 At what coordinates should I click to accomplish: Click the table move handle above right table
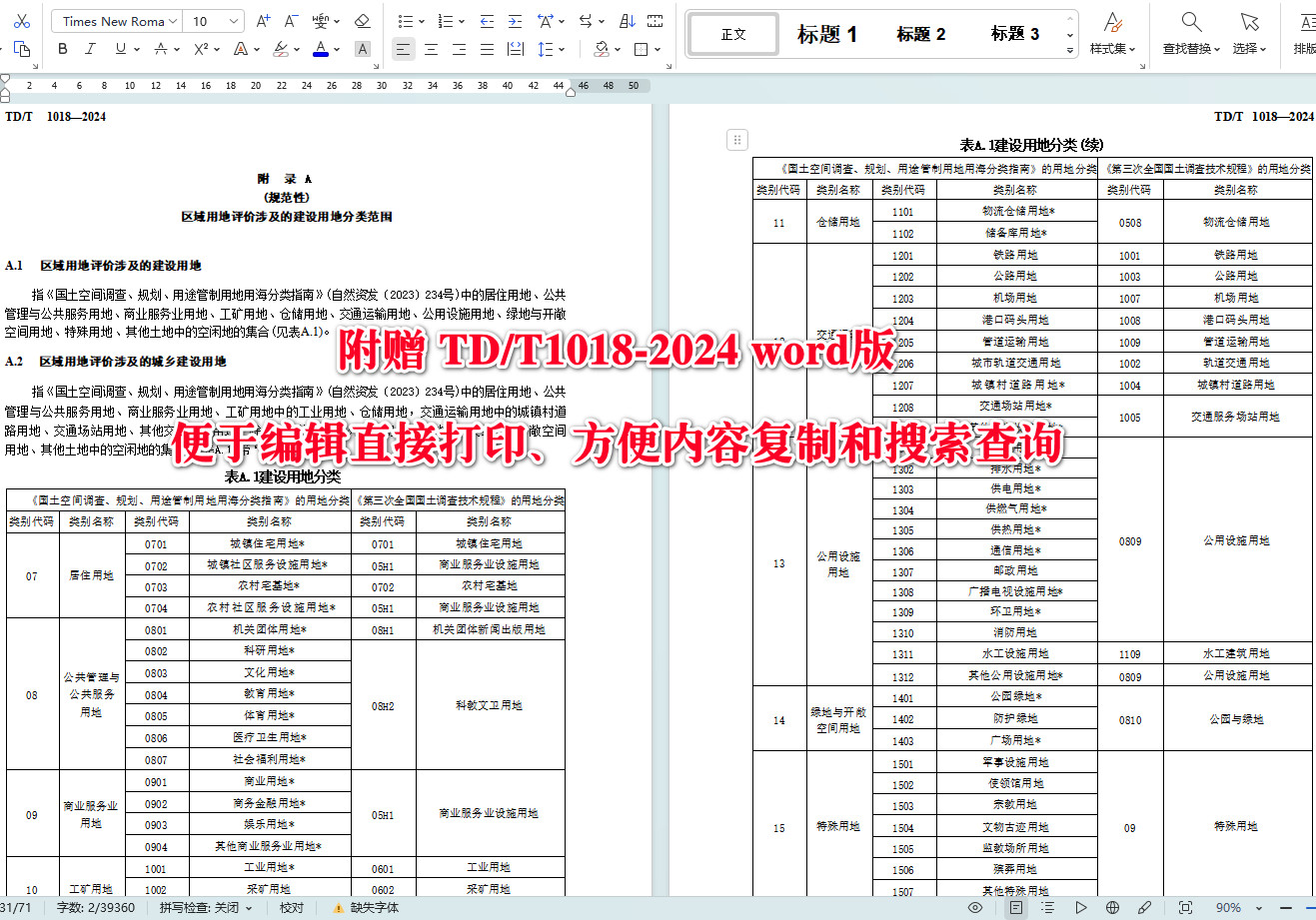pyautogui.click(x=736, y=140)
